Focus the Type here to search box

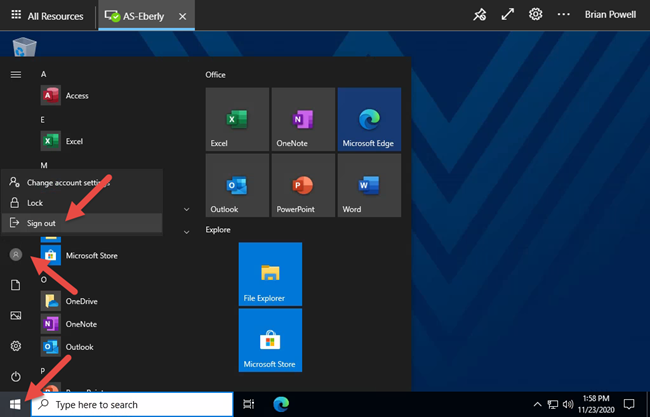[x=132, y=404]
